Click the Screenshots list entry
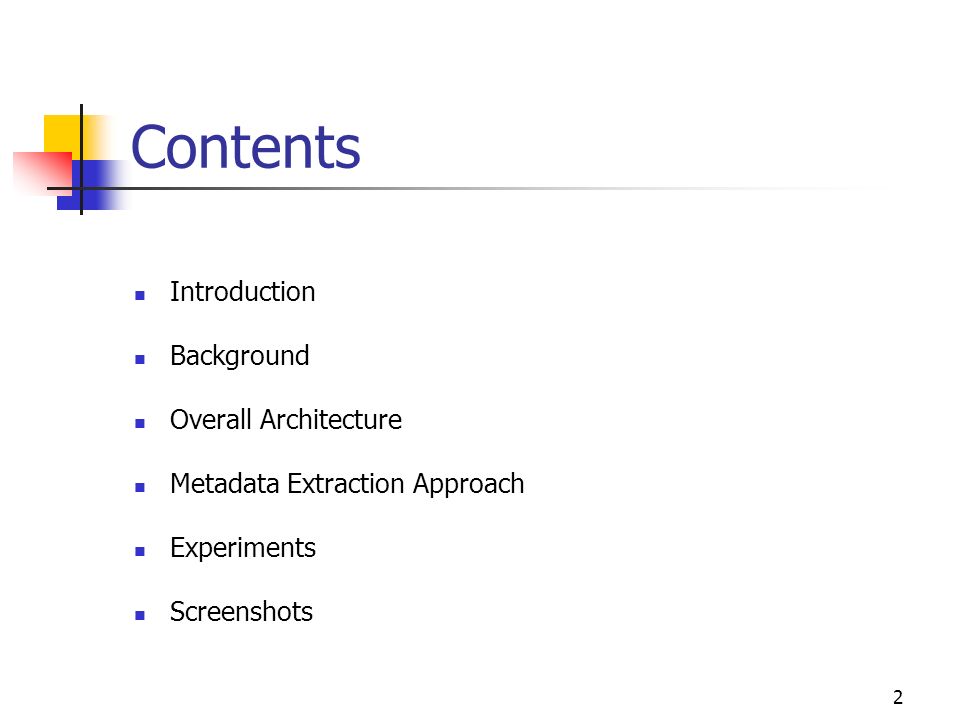Image resolution: width=960 pixels, height=720 pixels. (x=241, y=612)
